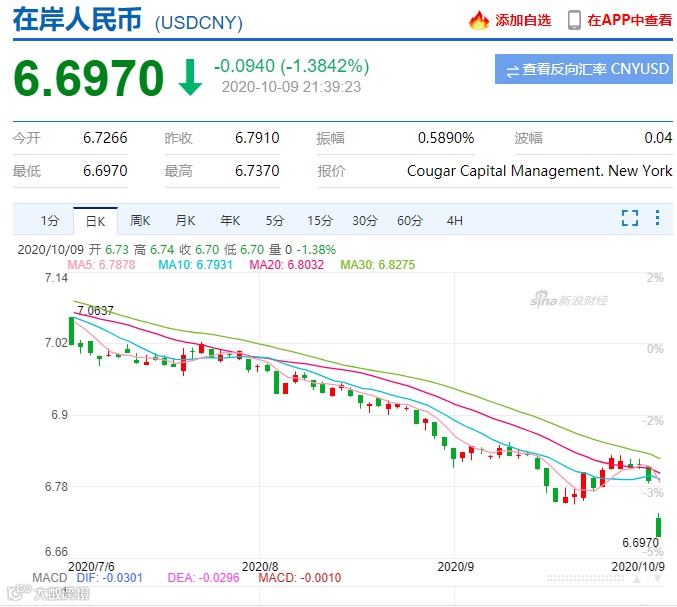Switch to the 月K chart tab
Image resolution: width=677 pixels, height=607 pixels.
point(185,221)
